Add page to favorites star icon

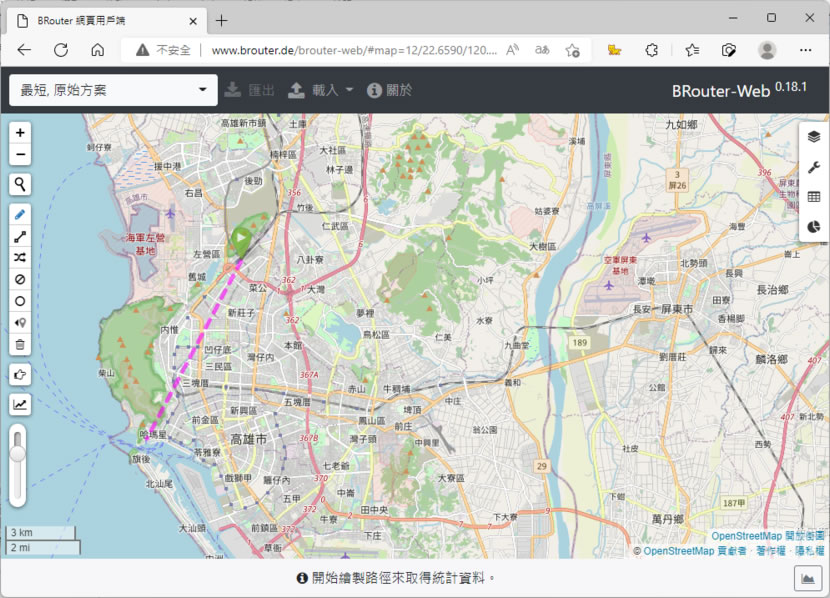click(572, 50)
